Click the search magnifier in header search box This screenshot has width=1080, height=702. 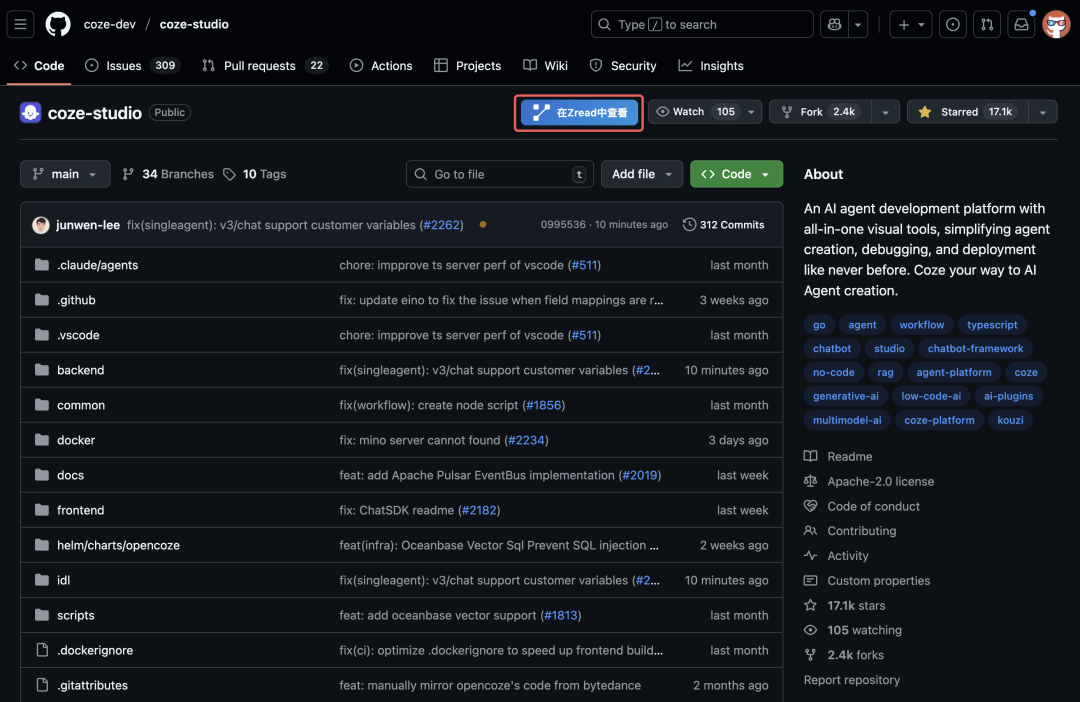[x=604, y=24]
